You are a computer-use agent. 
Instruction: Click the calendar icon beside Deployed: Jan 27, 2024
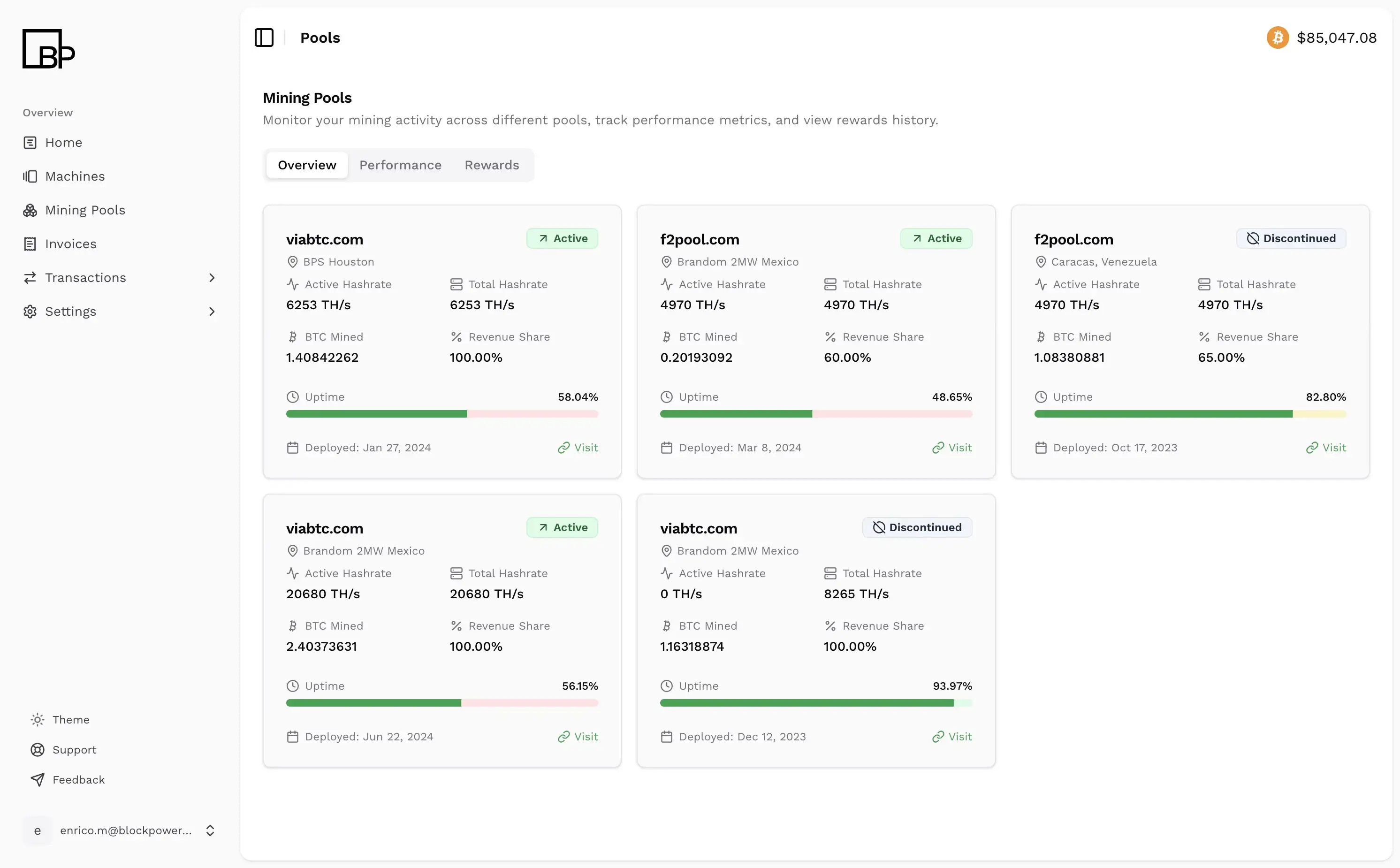click(x=293, y=448)
